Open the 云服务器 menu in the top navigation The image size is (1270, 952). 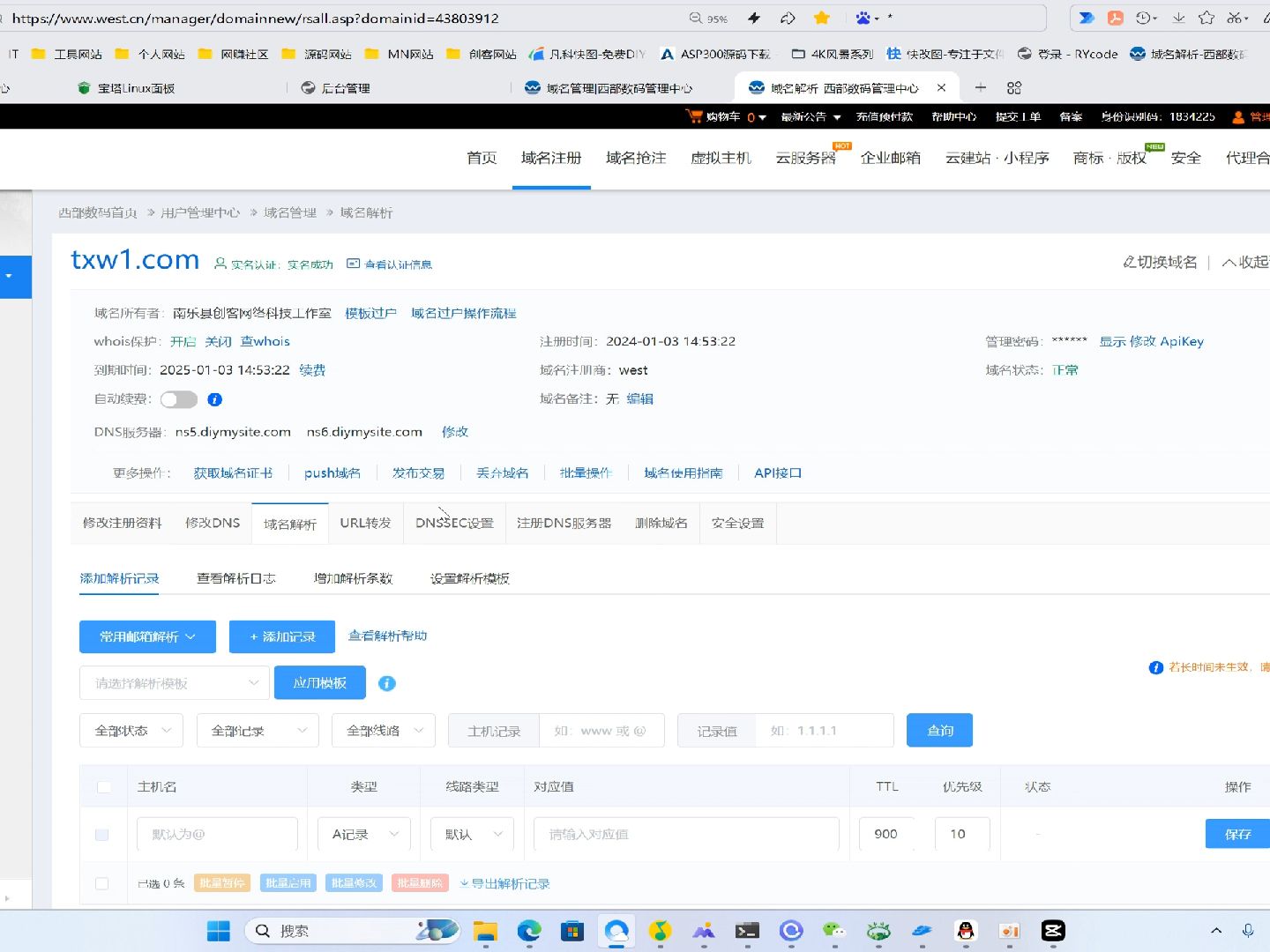(x=805, y=159)
